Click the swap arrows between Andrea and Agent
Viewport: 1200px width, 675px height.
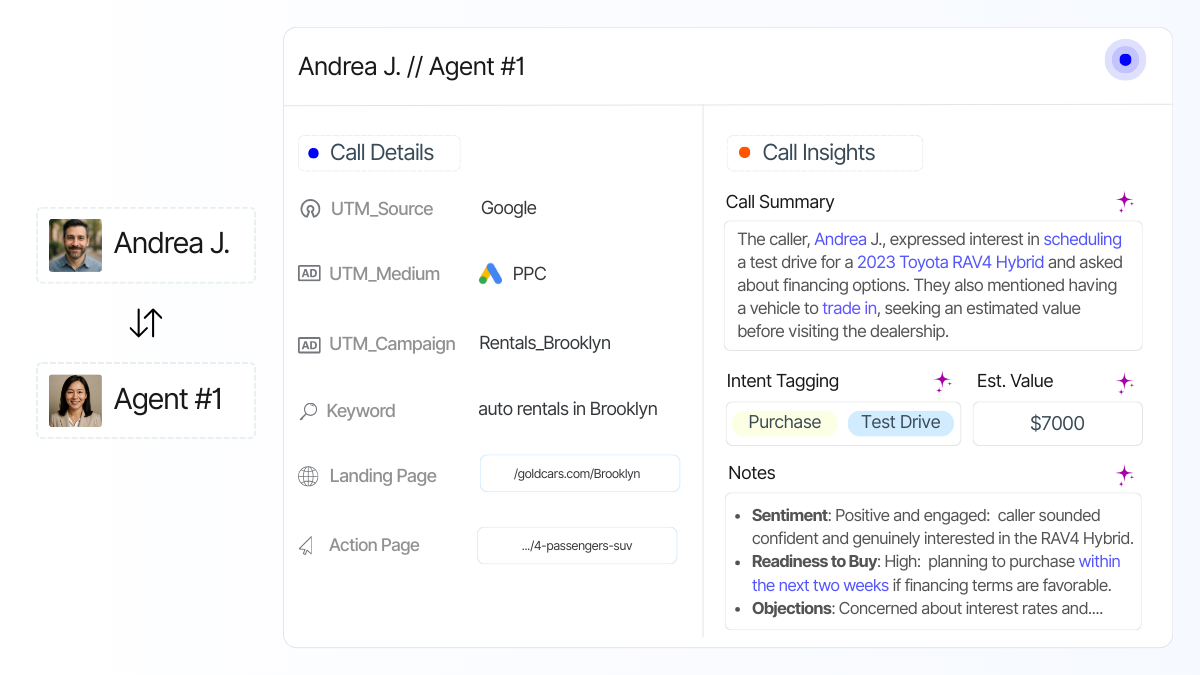coord(145,322)
